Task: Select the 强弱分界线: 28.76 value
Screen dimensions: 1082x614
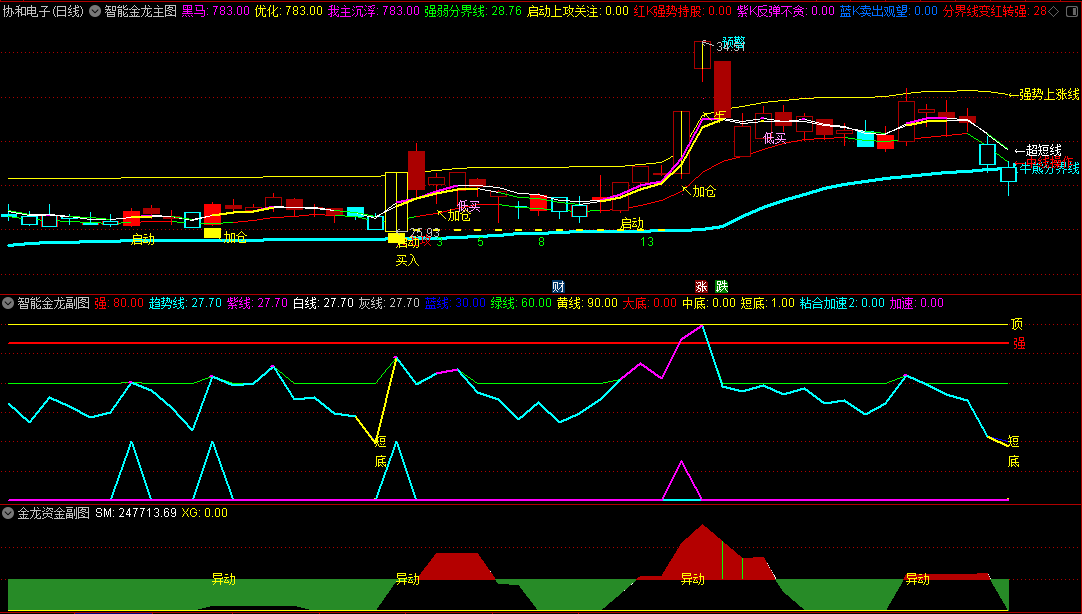Action: (473, 11)
